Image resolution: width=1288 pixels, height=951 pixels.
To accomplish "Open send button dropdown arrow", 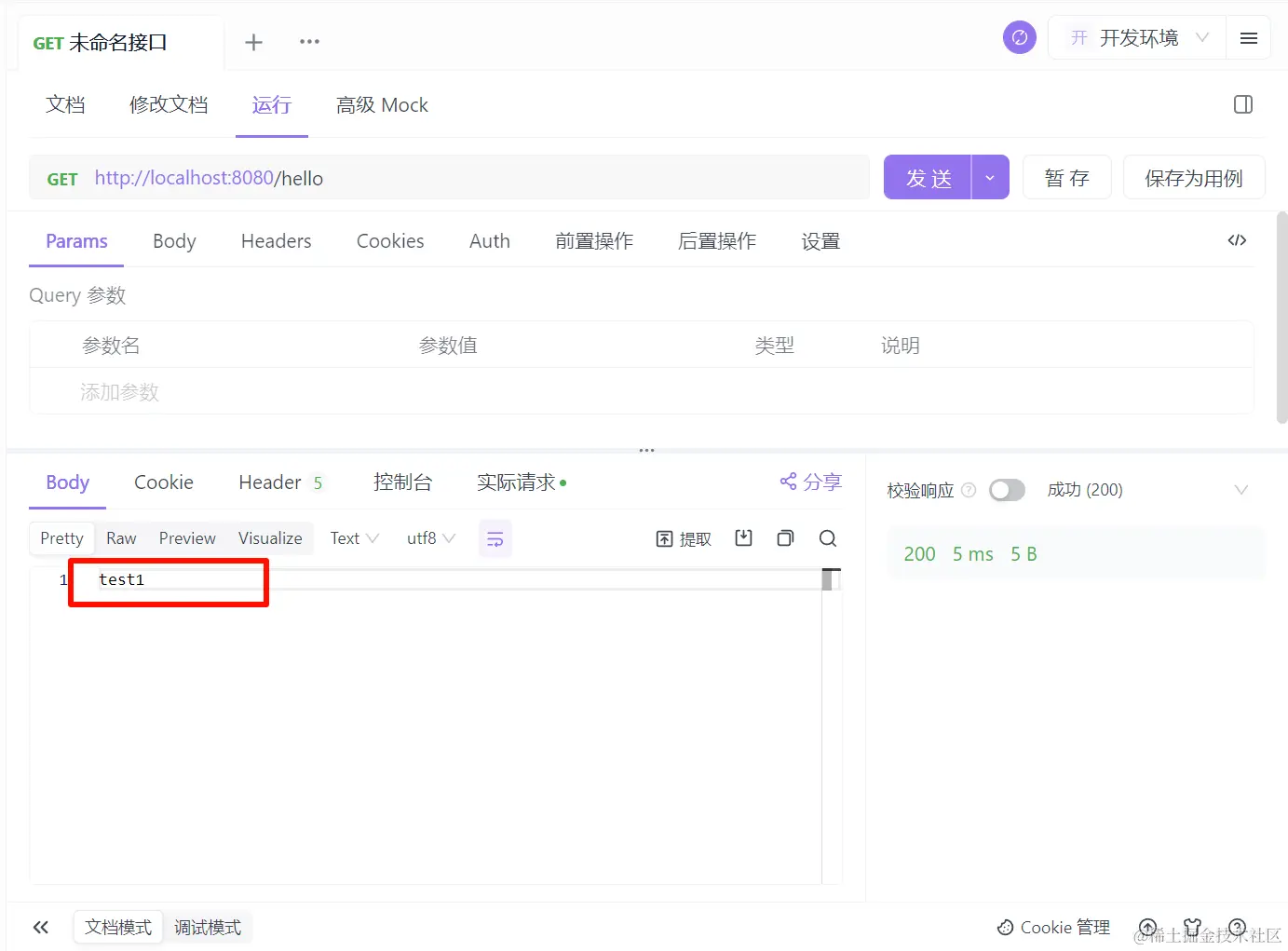I will coord(990,177).
